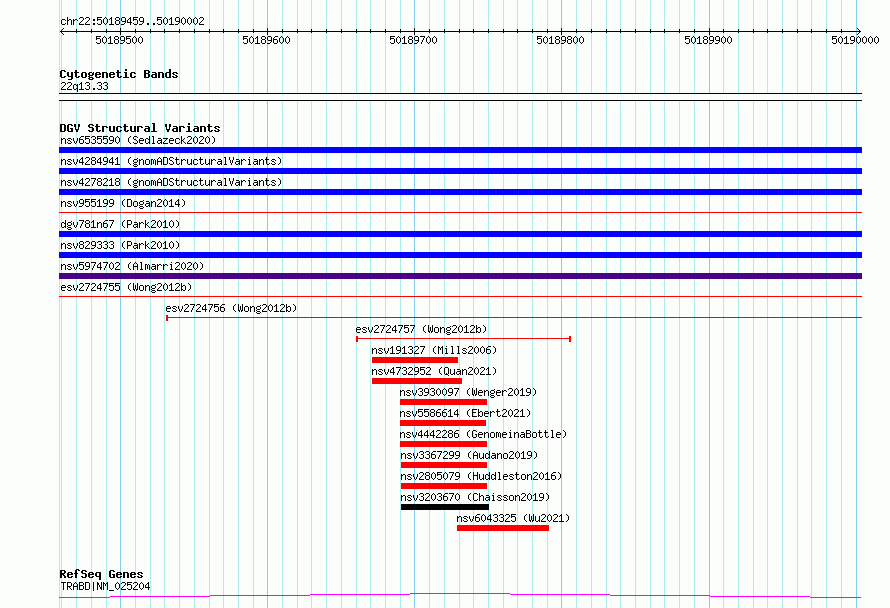
Task: Open the nsv5586614 (Ebert2021) label
Action: click(x=465, y=413)
